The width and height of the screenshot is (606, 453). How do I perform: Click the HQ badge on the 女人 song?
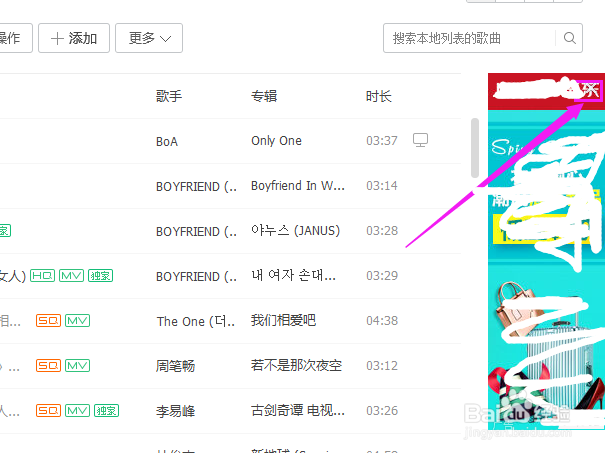click(x=43, y=276)
